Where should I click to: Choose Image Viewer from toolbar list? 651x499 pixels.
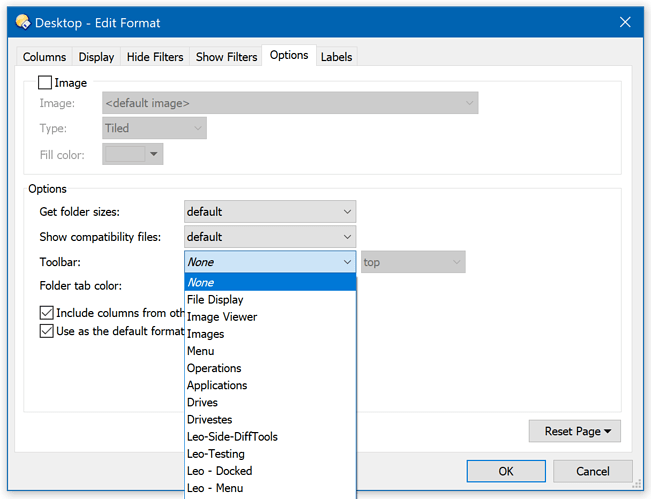tap(222, 317)
